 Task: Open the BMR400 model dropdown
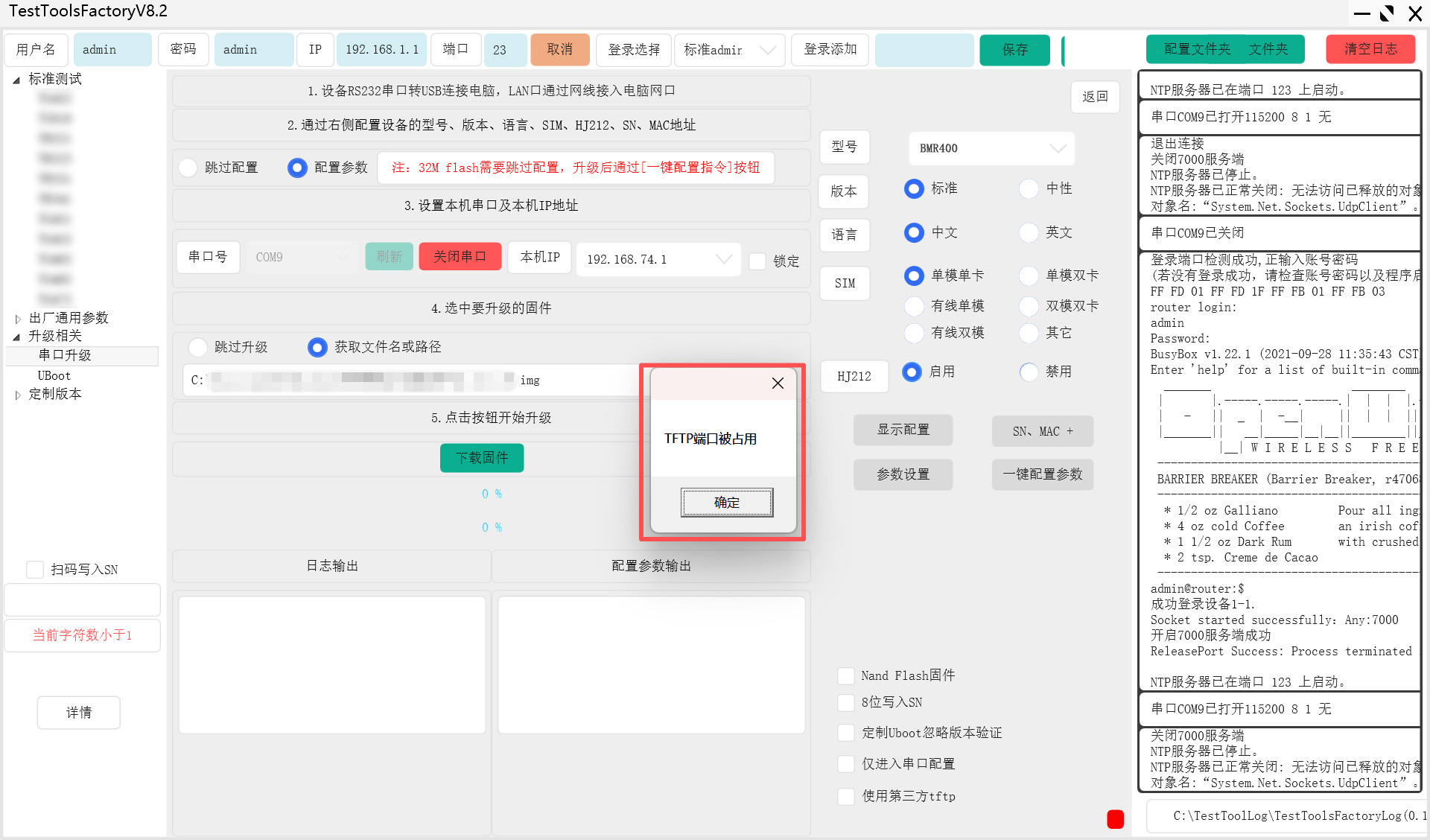coord(991,148)
